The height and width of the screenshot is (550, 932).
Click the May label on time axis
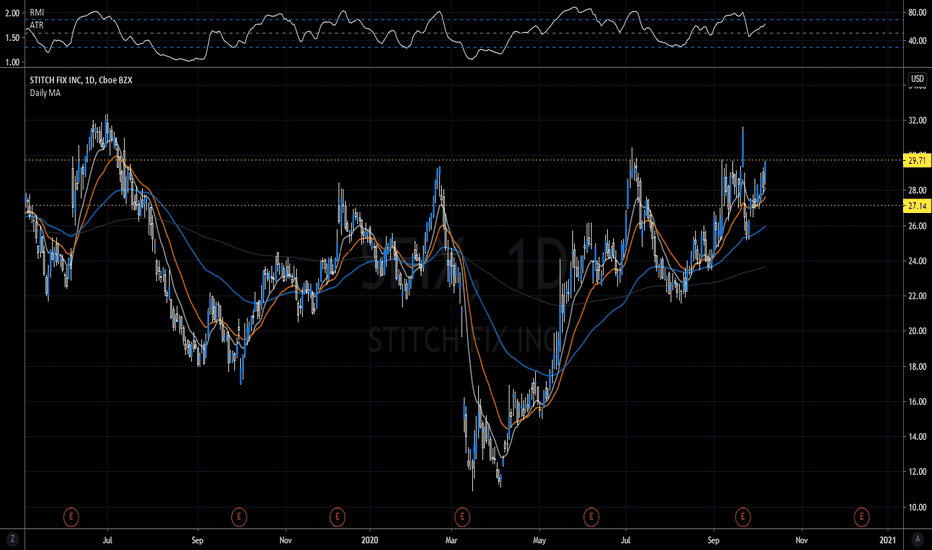[x=539, y=540]
